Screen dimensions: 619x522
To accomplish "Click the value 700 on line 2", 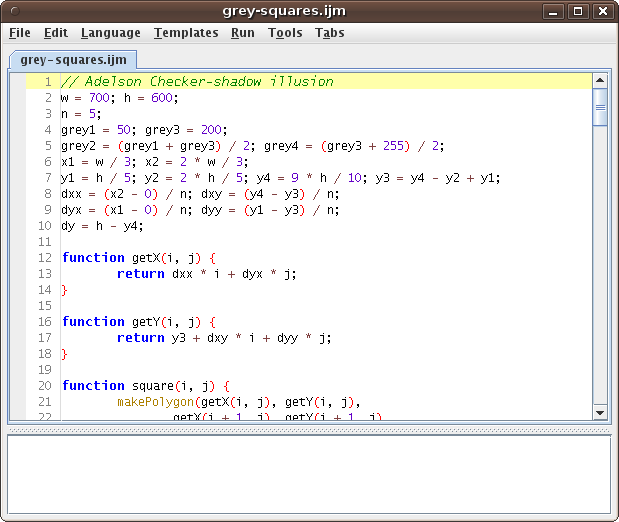I will pyautogui.click(x=99, y=98).
